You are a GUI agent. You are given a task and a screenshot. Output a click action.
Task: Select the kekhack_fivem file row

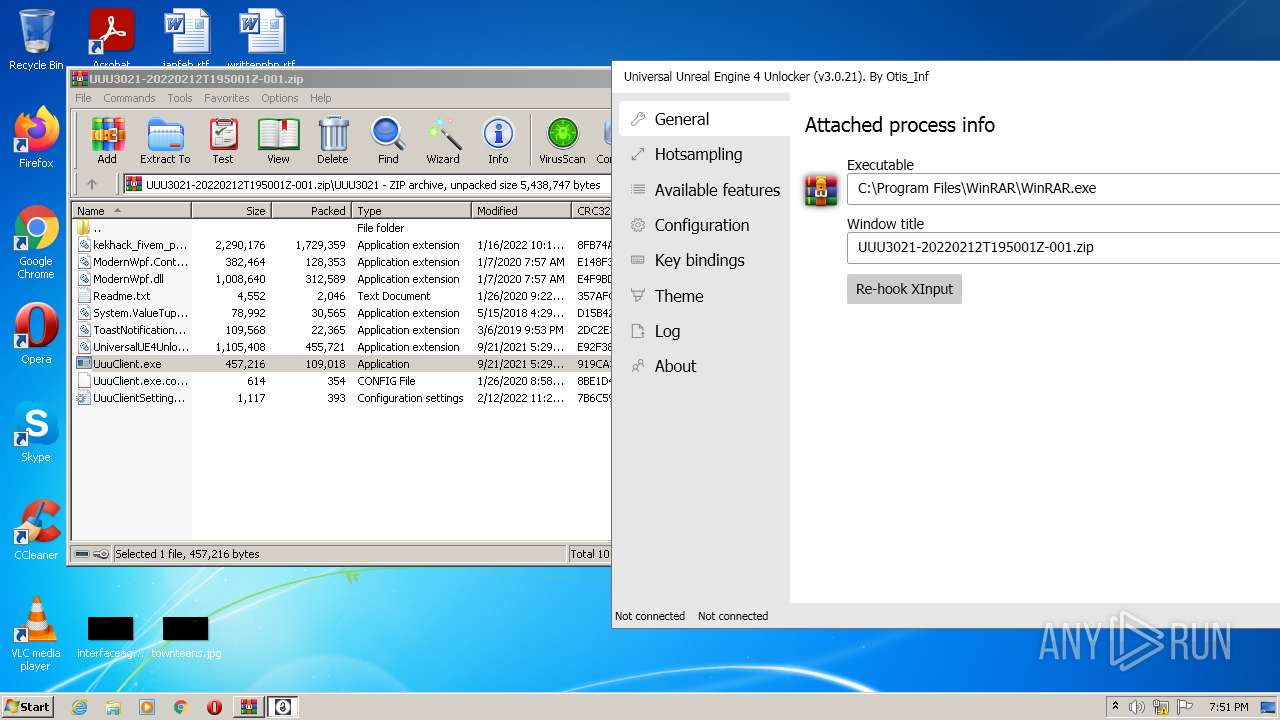click(x=341, y=245)
